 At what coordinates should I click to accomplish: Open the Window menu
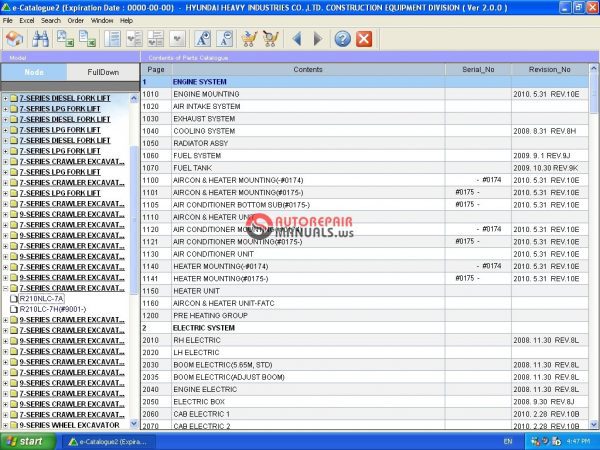point(102,21)
